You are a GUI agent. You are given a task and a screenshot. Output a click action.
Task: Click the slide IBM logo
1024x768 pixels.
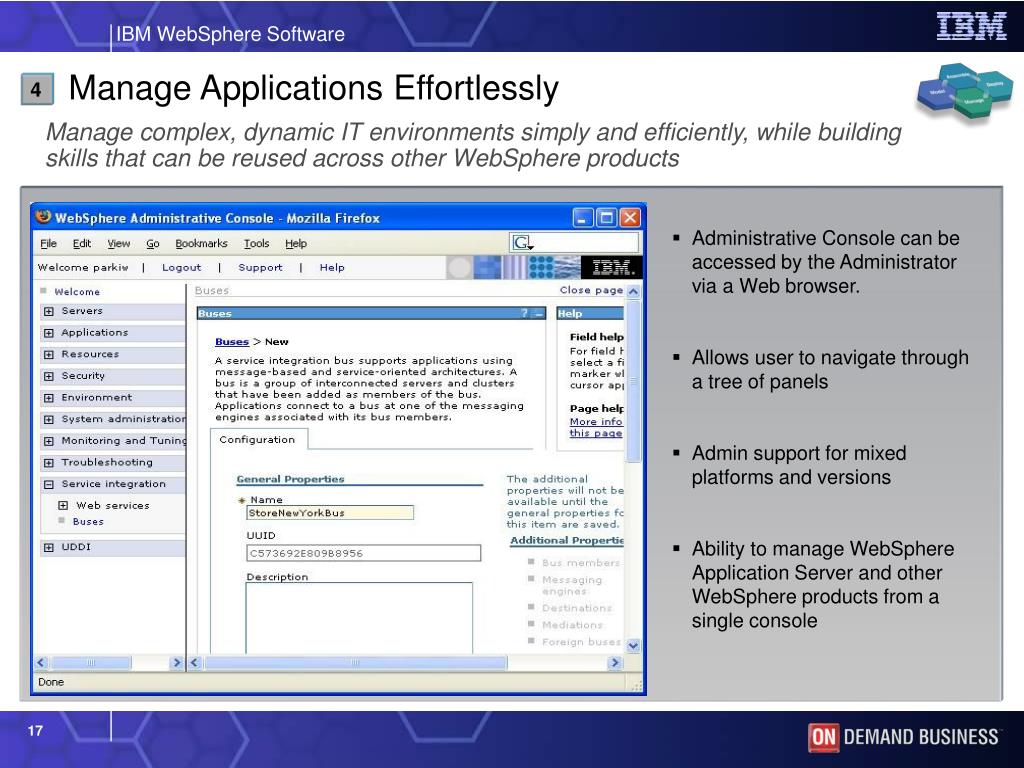click(x=972, y=26)
